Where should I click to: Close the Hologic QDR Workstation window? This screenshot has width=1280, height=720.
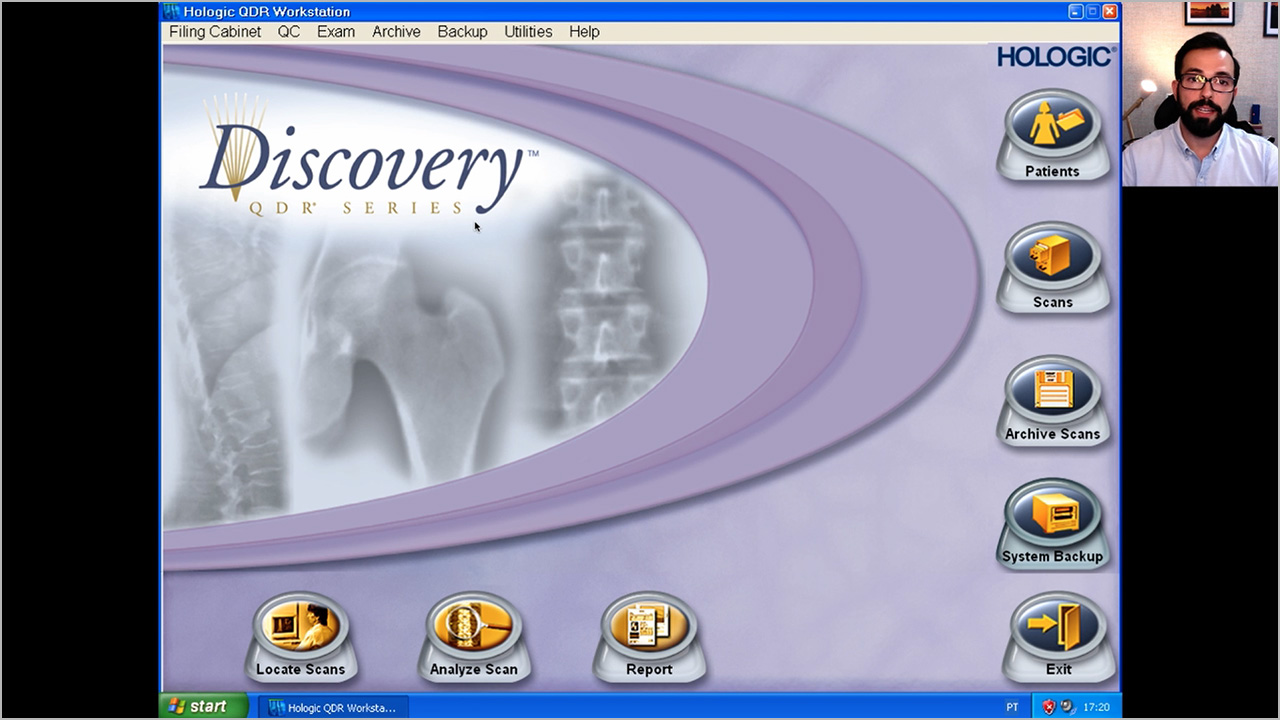[x=1109, y=12]
